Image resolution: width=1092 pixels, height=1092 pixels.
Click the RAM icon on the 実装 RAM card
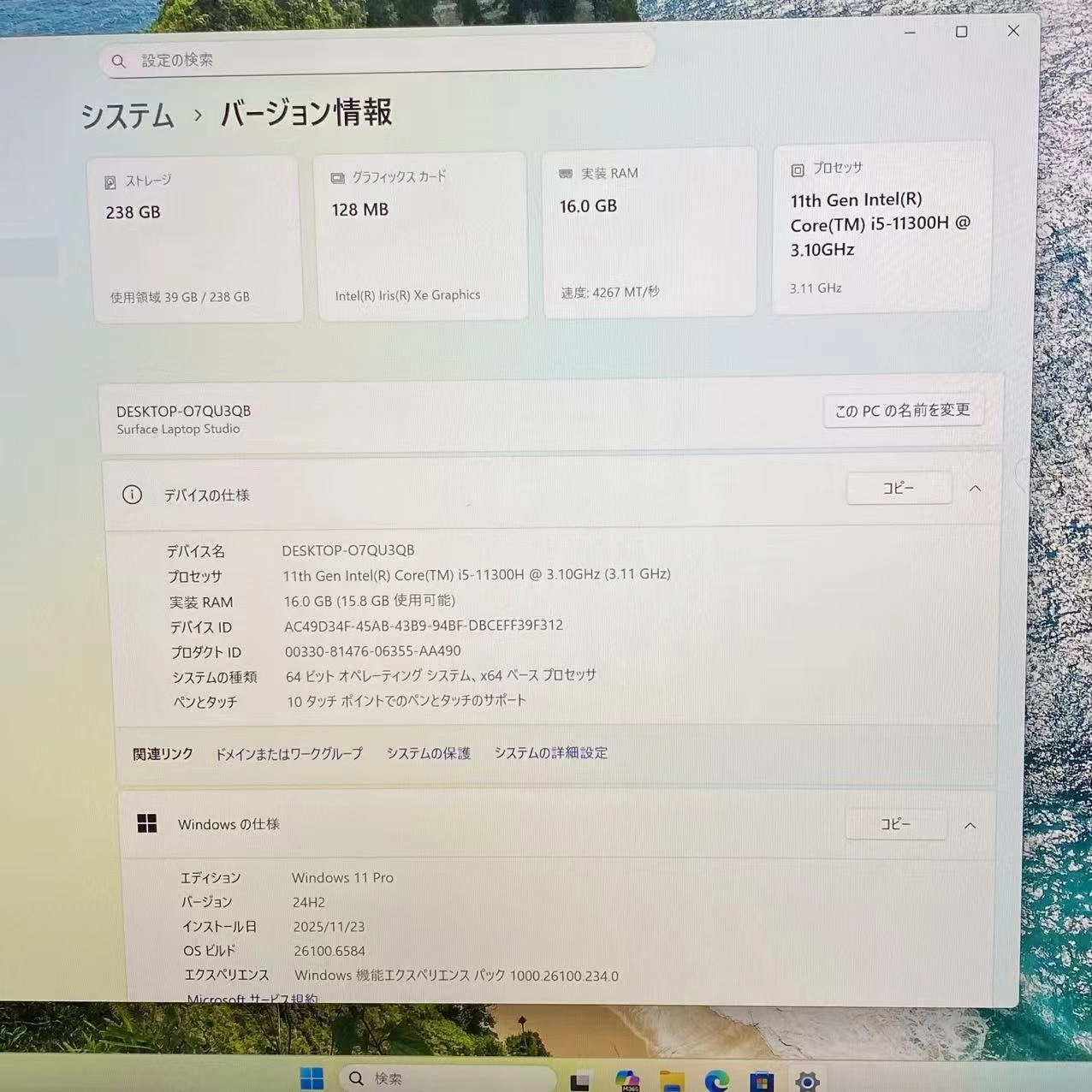(x=564, y=172)
